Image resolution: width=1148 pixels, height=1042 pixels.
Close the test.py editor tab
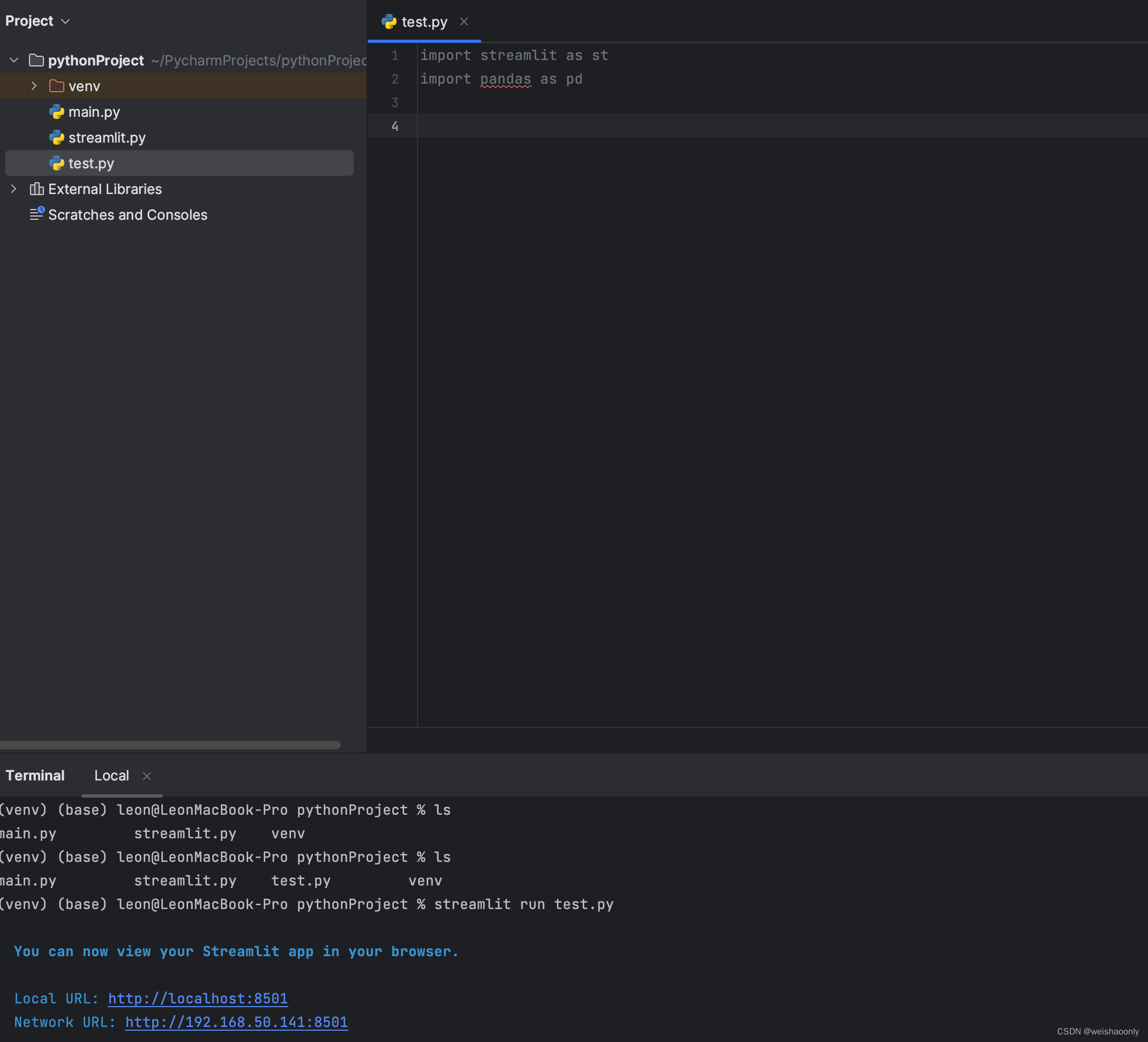(464, 21)
